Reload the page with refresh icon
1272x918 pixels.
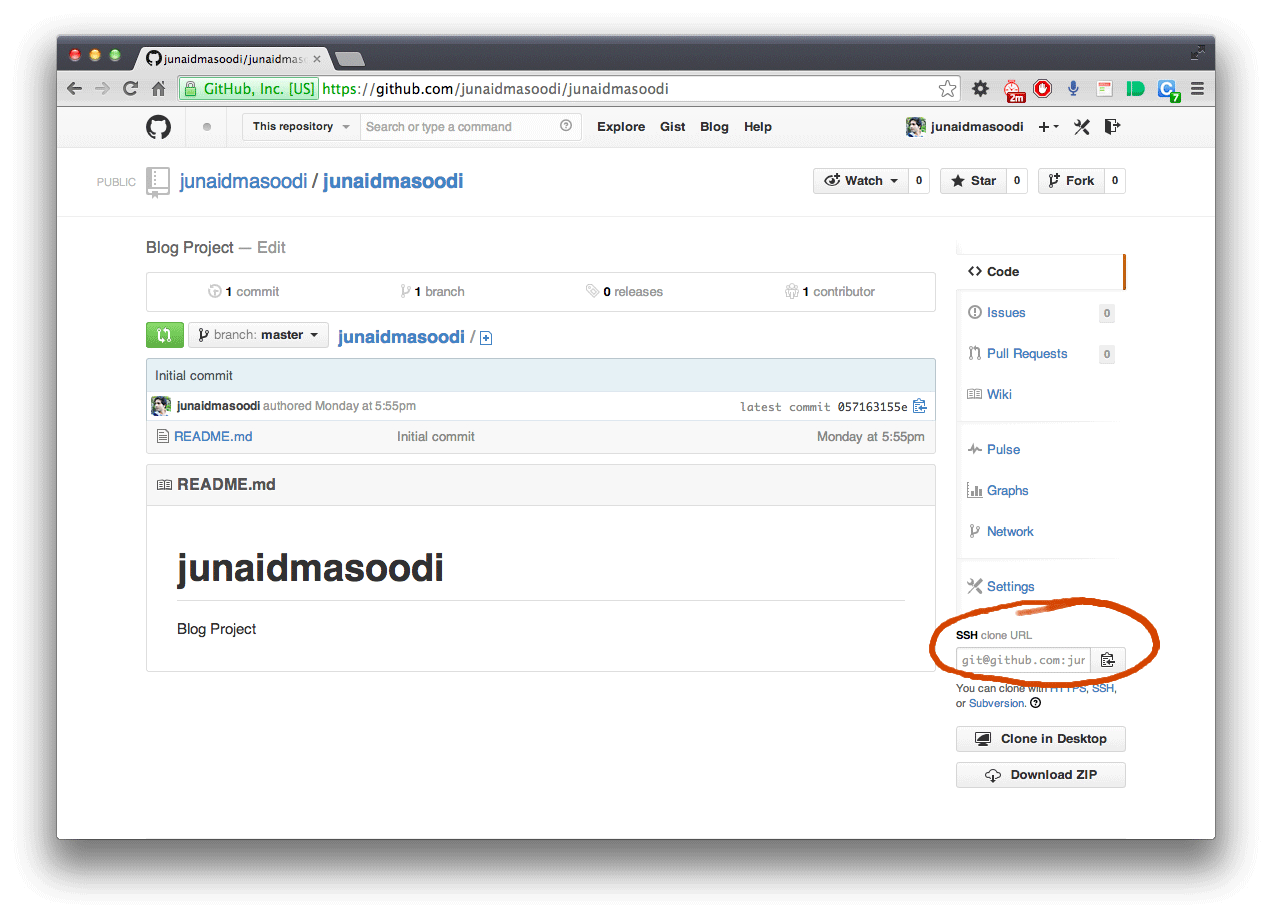(130, 89)
